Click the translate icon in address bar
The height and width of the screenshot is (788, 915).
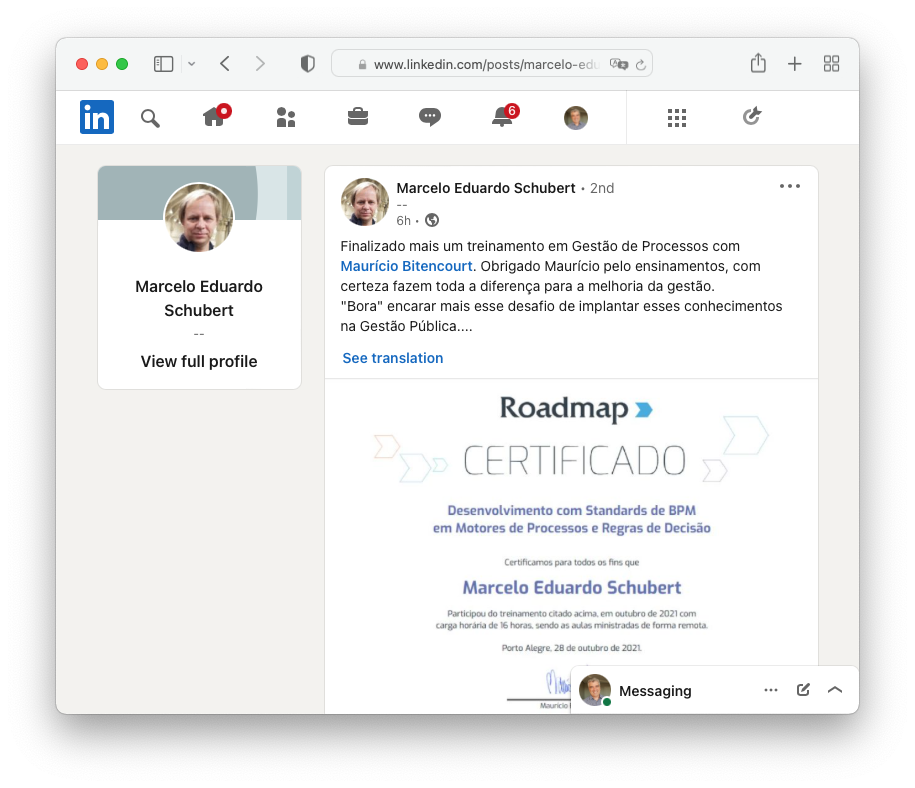(619, 64)
